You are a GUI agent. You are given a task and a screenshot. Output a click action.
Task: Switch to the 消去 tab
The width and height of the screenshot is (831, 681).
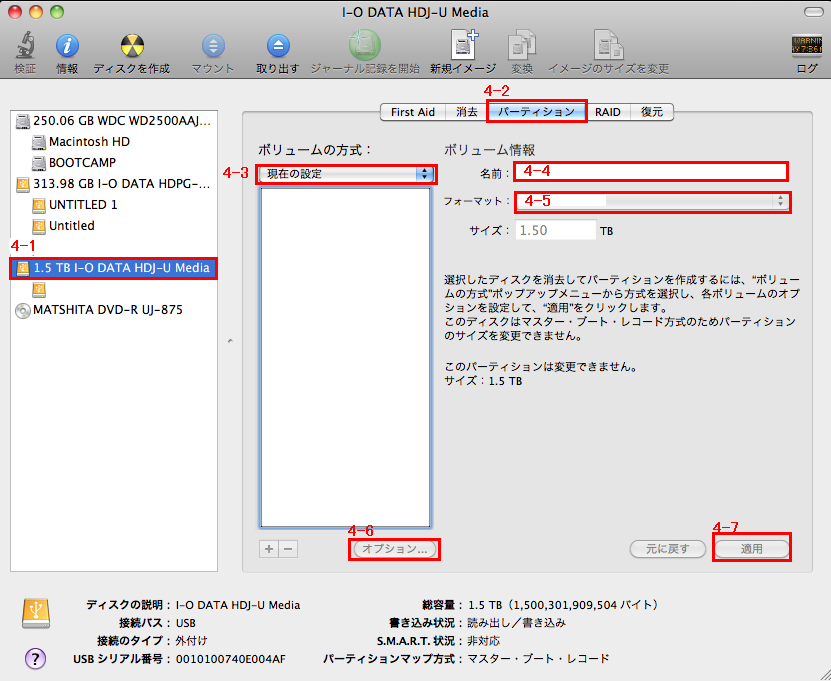point(466,112)
